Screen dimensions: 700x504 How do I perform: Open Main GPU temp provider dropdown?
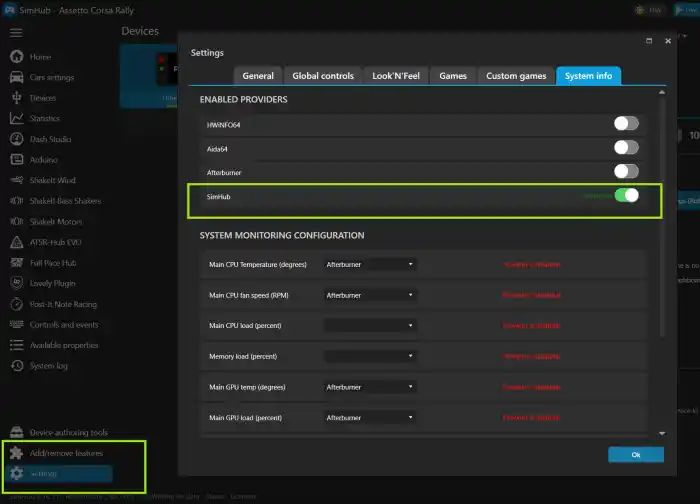pyautogui.click(x=370, y=387)
